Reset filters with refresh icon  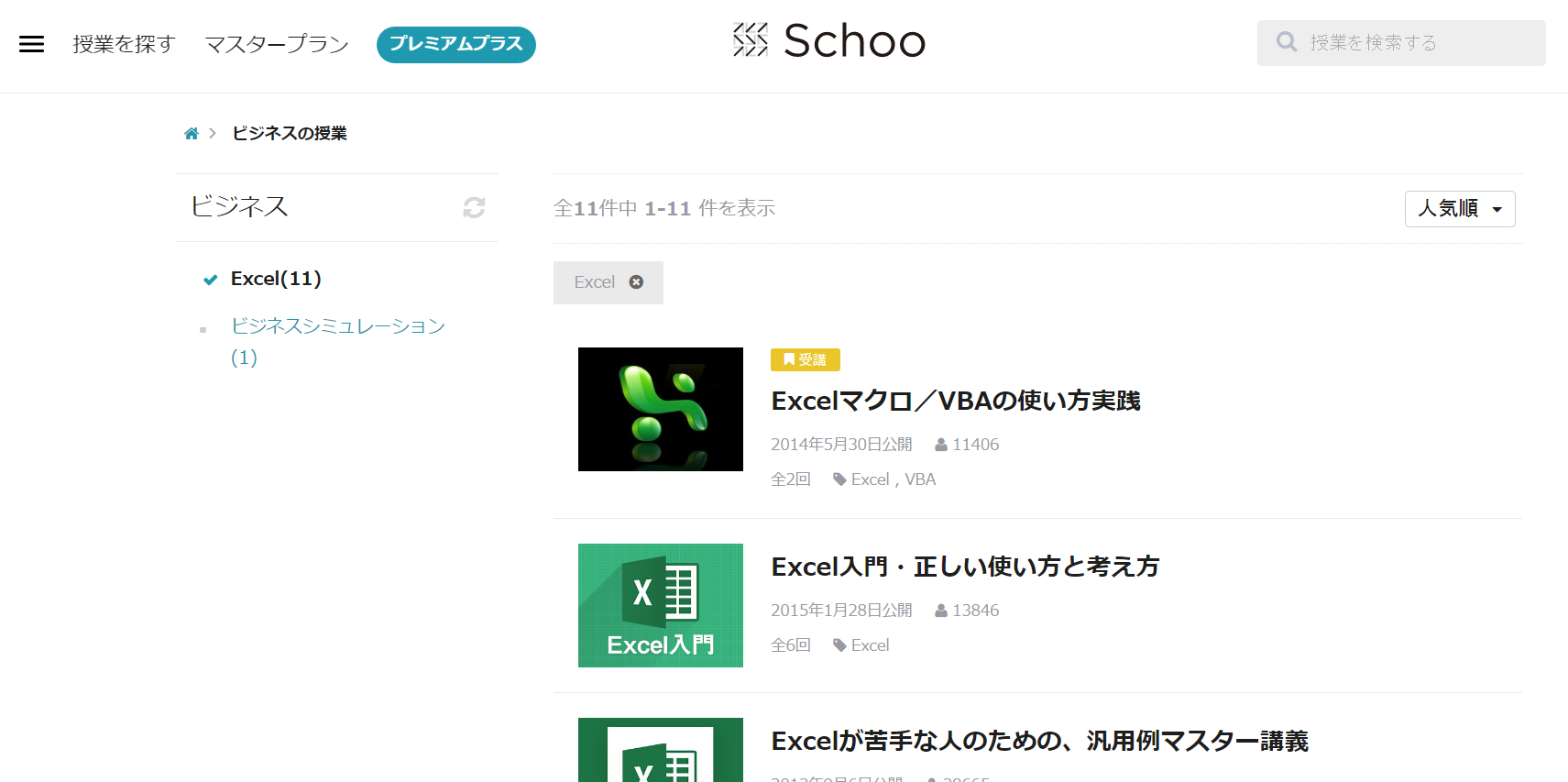(x=474, y=207)
